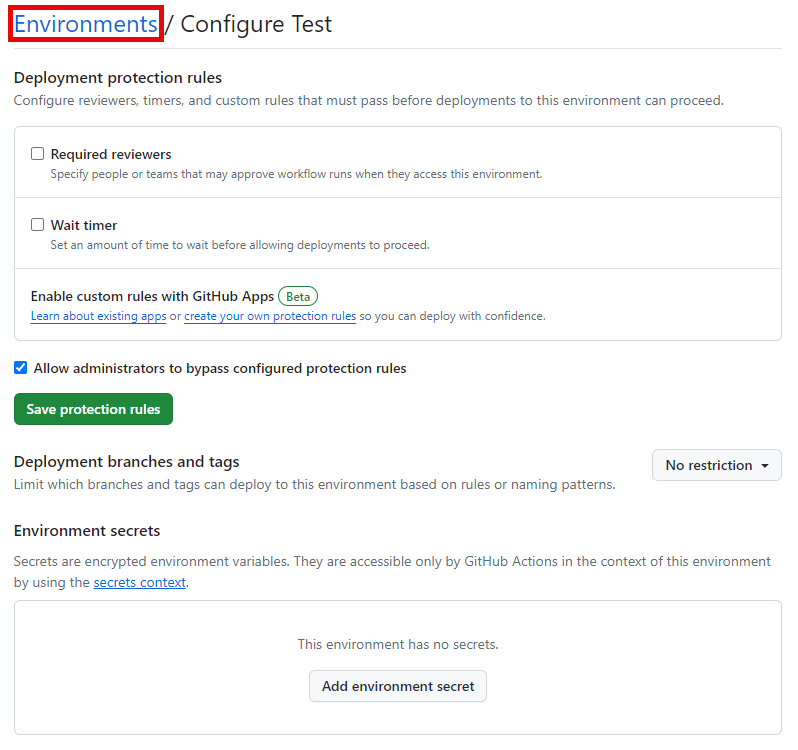Click the 'Required reviewers' label text

(111, 154)
